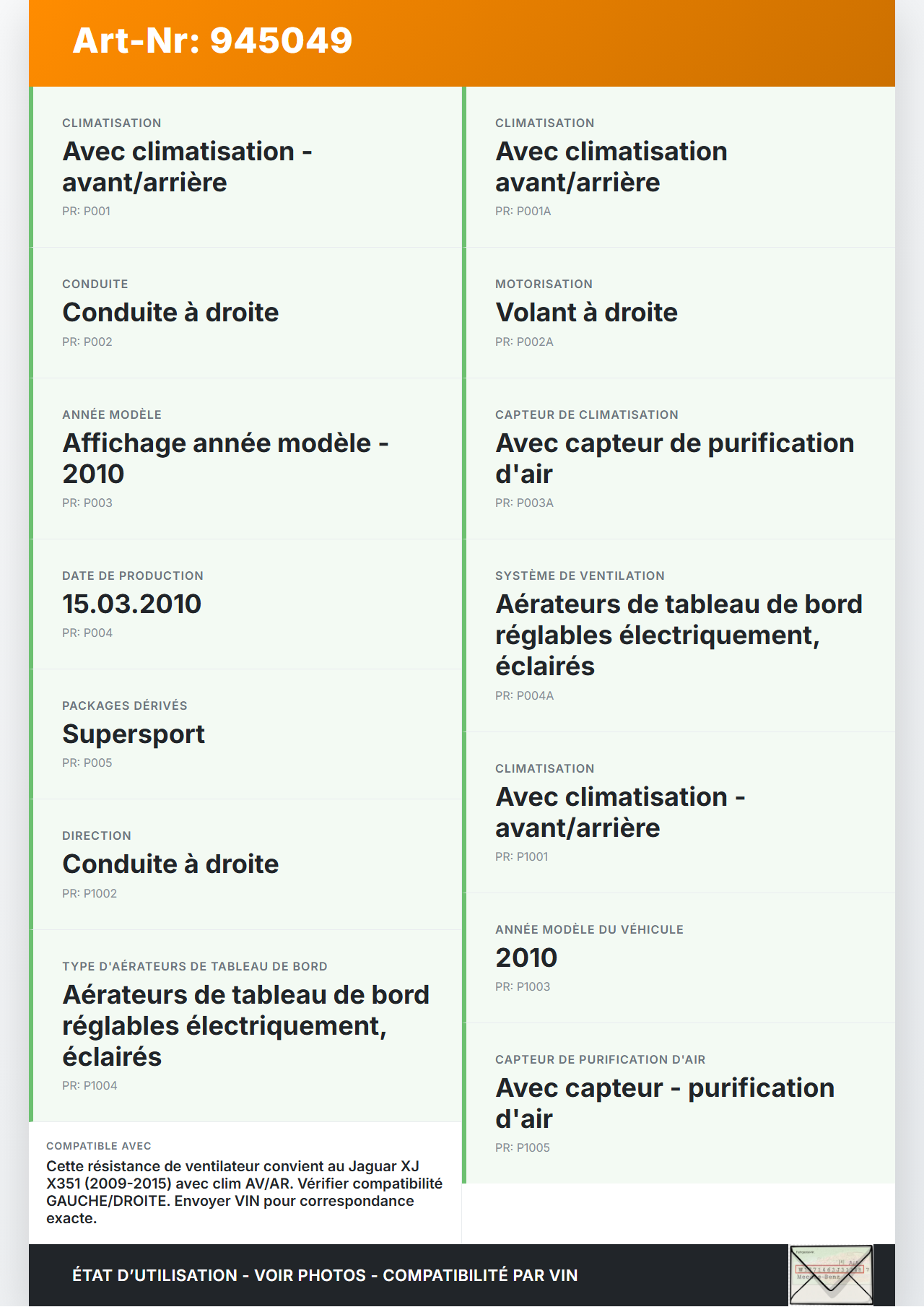Image resolution: width=924 pixels, height=1307 pixels.
Task: Click the Système de ventilation P004A card
Action: tap(679, 635)
